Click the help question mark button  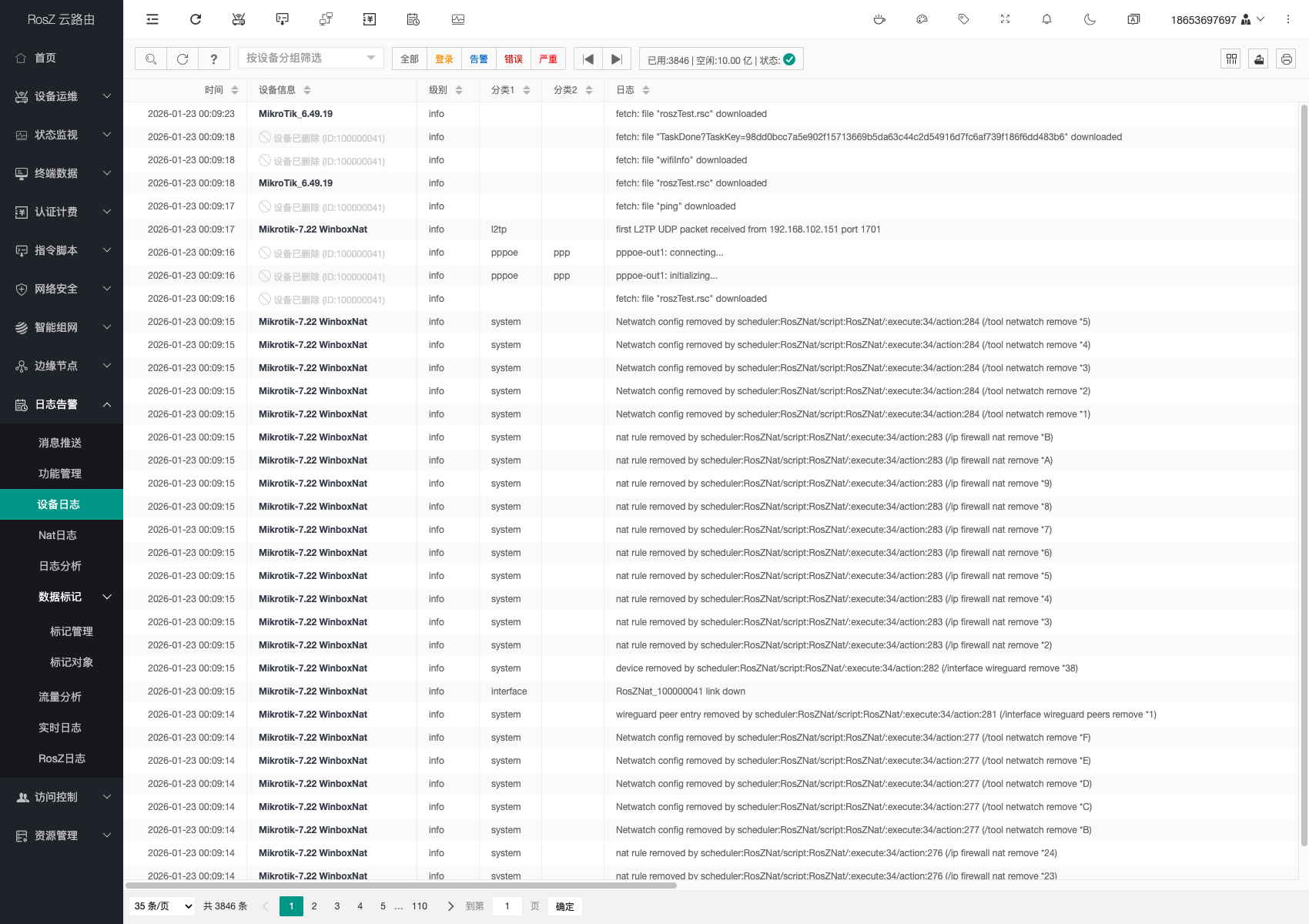point(214,59)
